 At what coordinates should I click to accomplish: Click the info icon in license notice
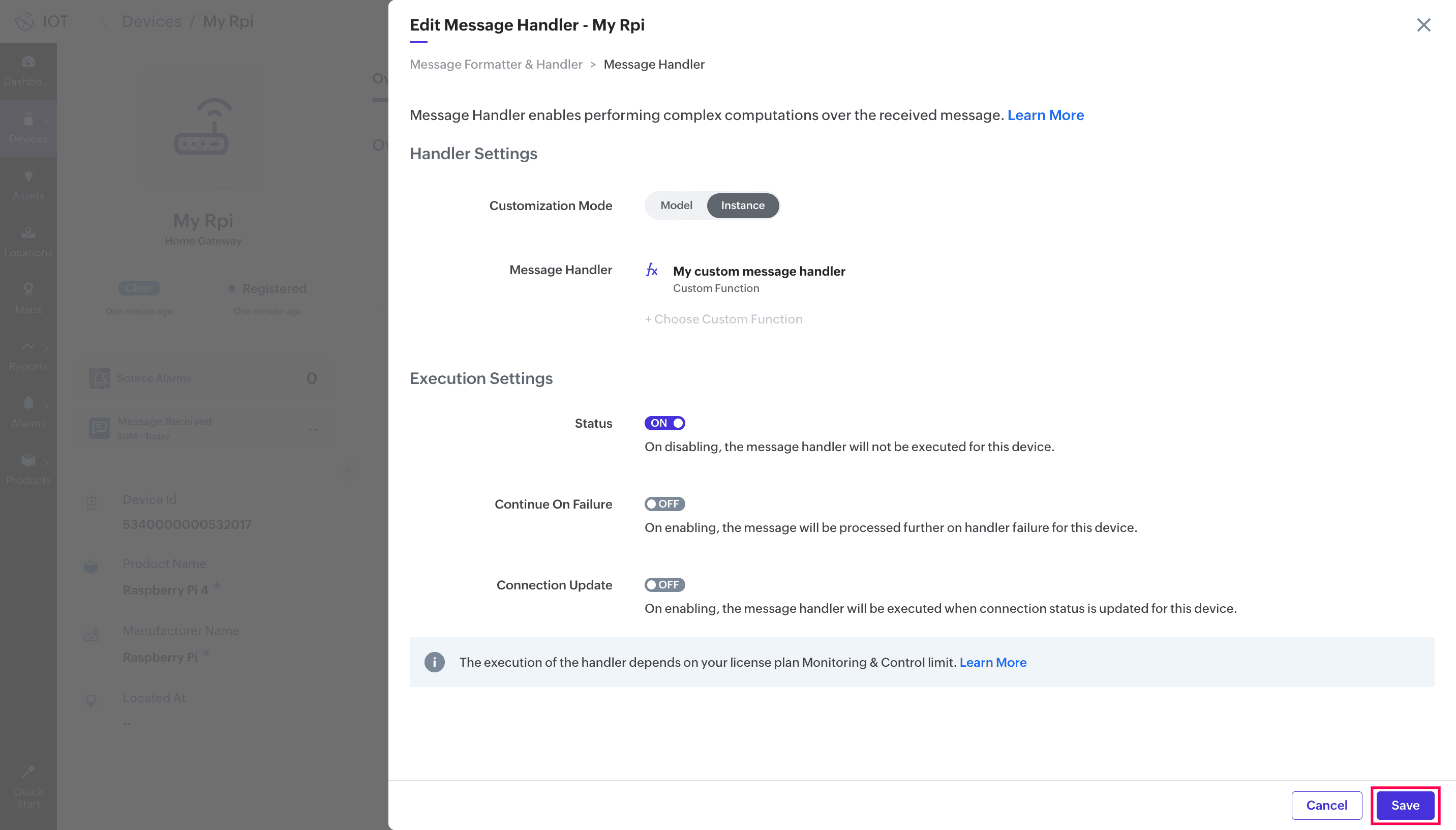[434, 662]
